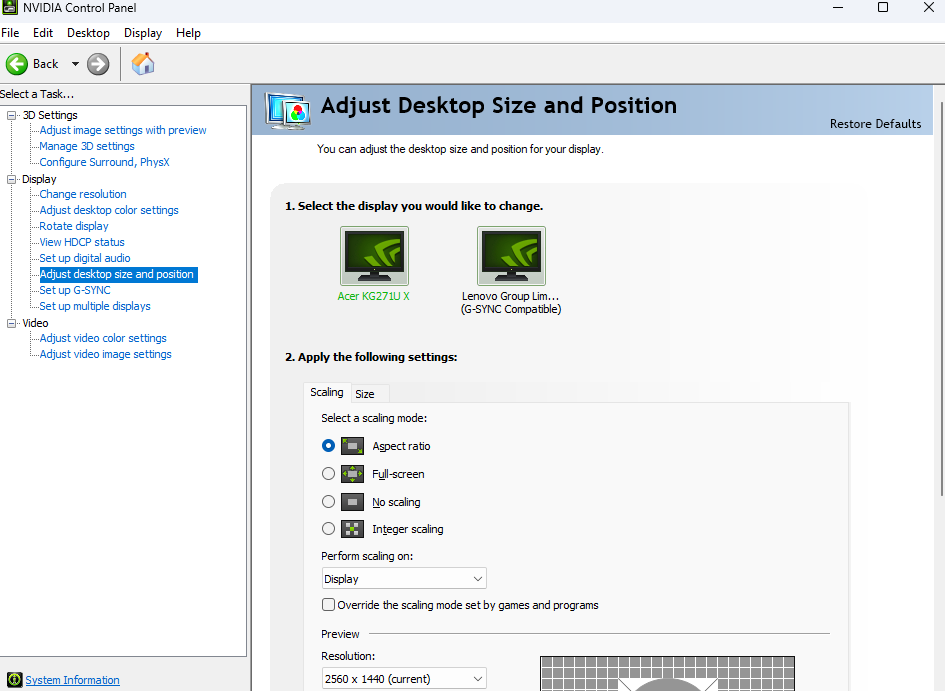Click the System Information icon
The height and width of the screenshot is (691, 945).
(14, 680)
